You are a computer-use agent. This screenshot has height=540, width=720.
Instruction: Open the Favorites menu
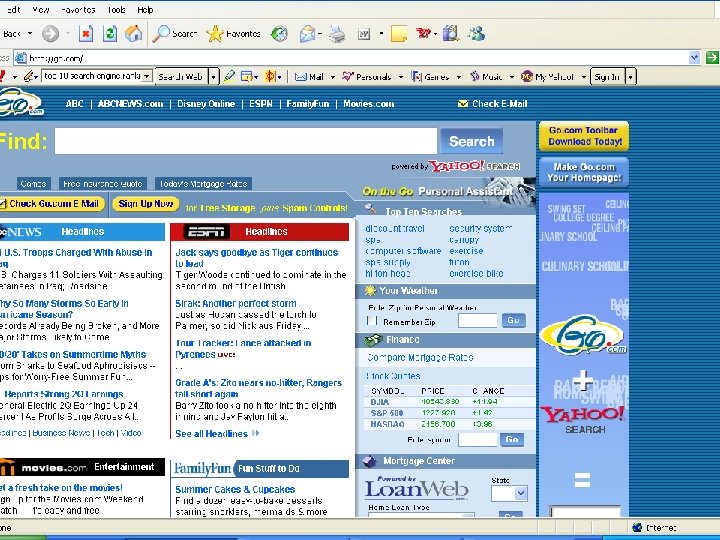[78, 10]
